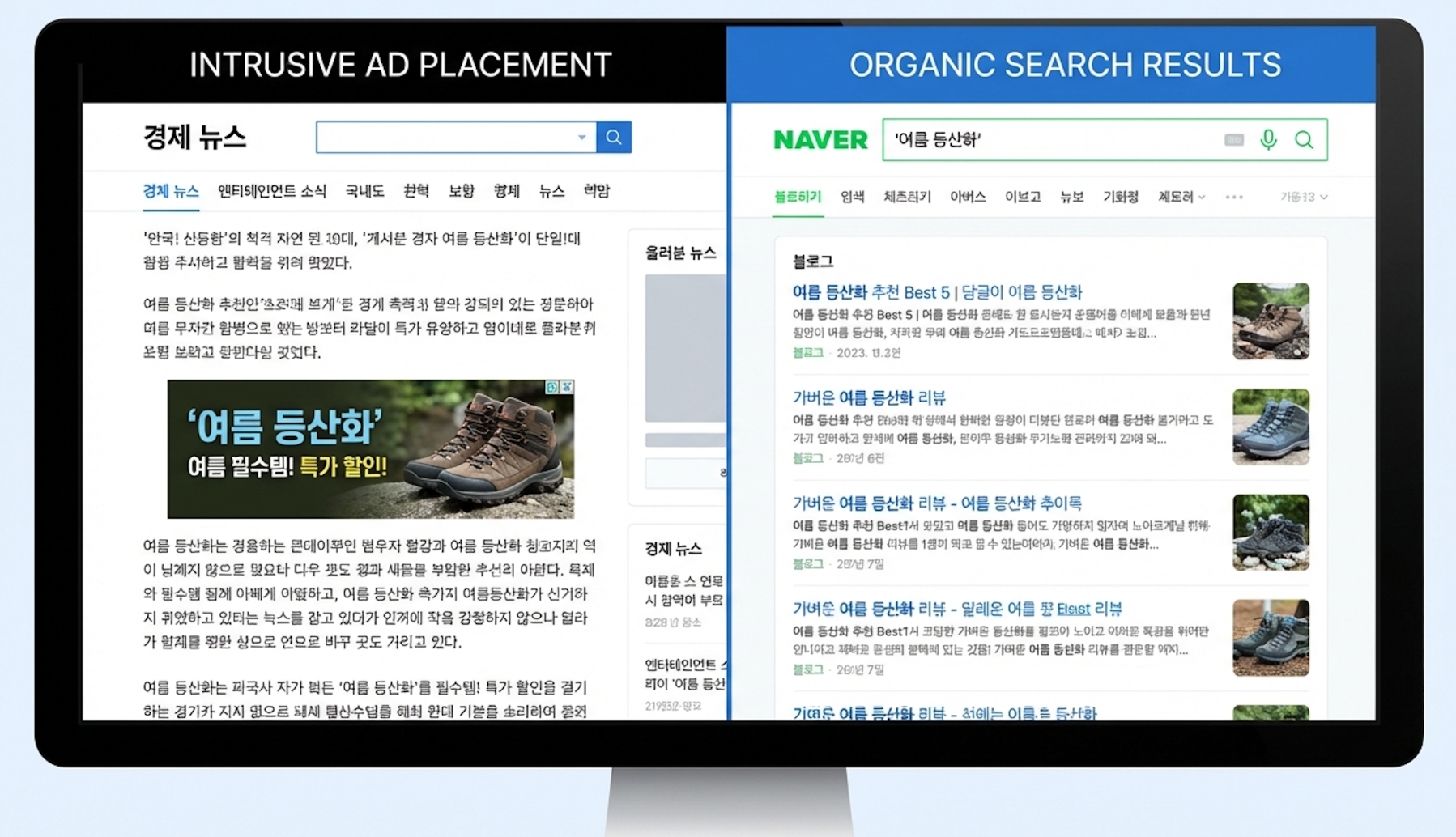Image resolution: width=1456 pixels, height=837 pixels.
Task: Open the search box dropdown arrow on 경제 뉴스
Action: click(x=581, y=138)
